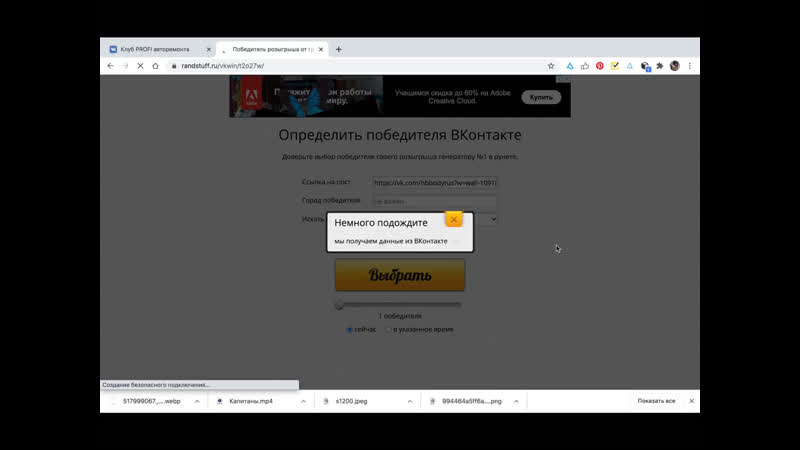Viewport: 800px width, 450px height.
Task: Click the Город победителя field
Action: coord(435,201)
